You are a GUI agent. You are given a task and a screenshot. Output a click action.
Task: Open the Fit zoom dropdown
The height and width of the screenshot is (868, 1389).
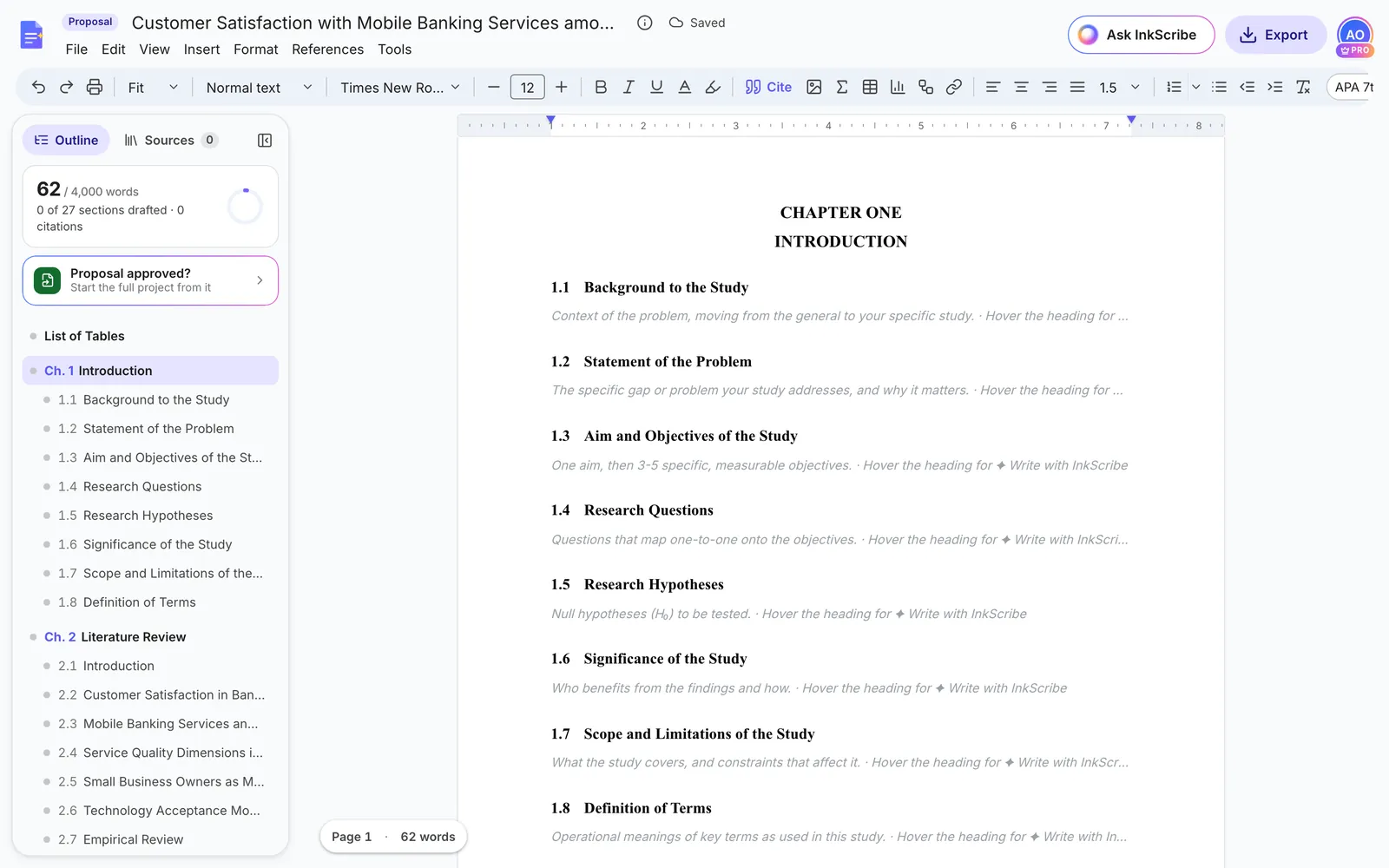pos(153,87)
